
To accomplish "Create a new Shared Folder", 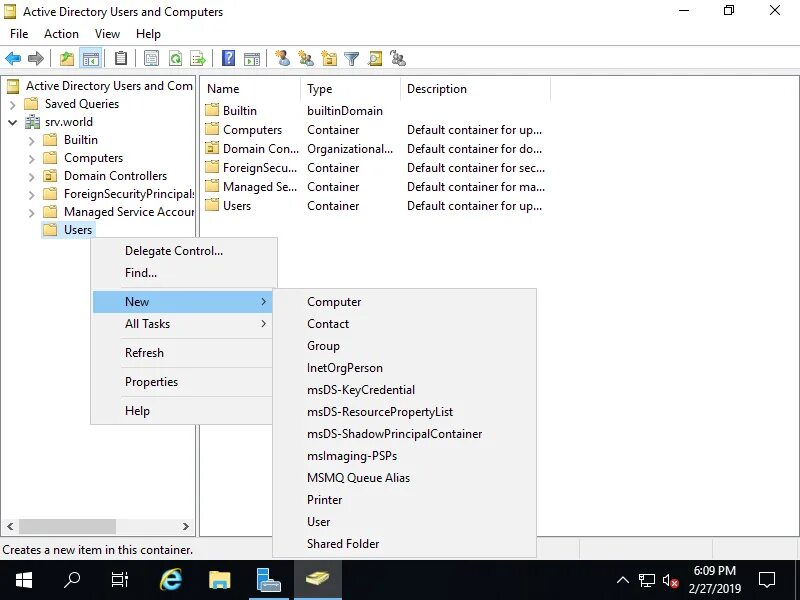I will pyautogui.click(x=405, y=543).
